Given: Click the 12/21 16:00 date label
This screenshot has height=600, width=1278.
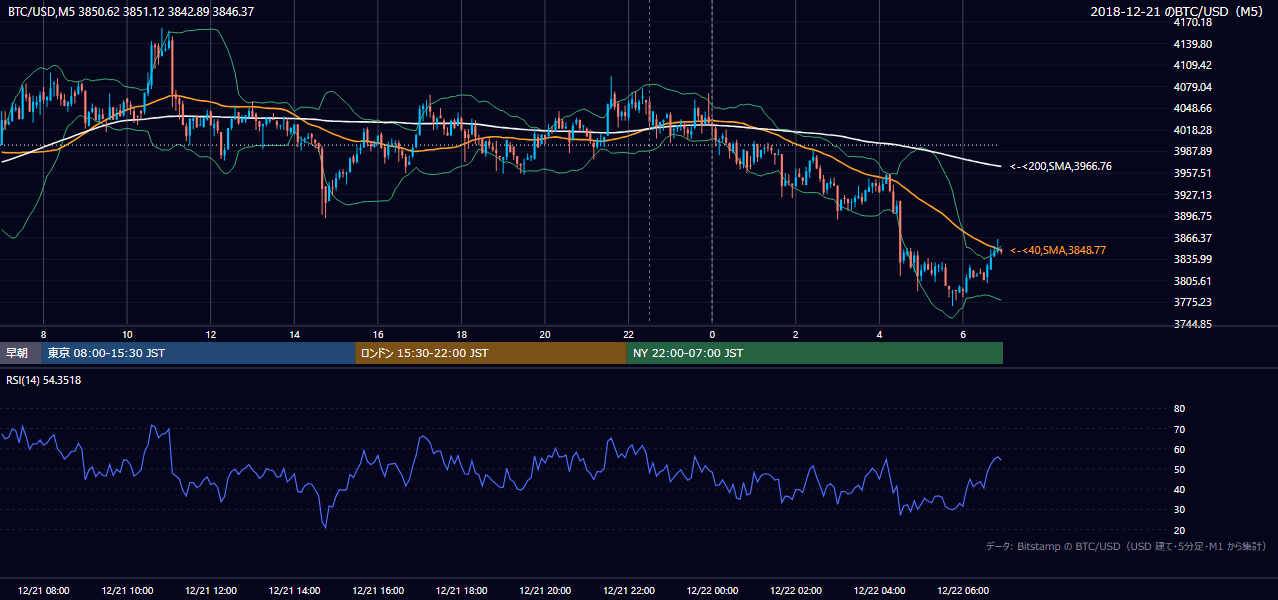Looking at the screenshot, I should tap(378, 591).
